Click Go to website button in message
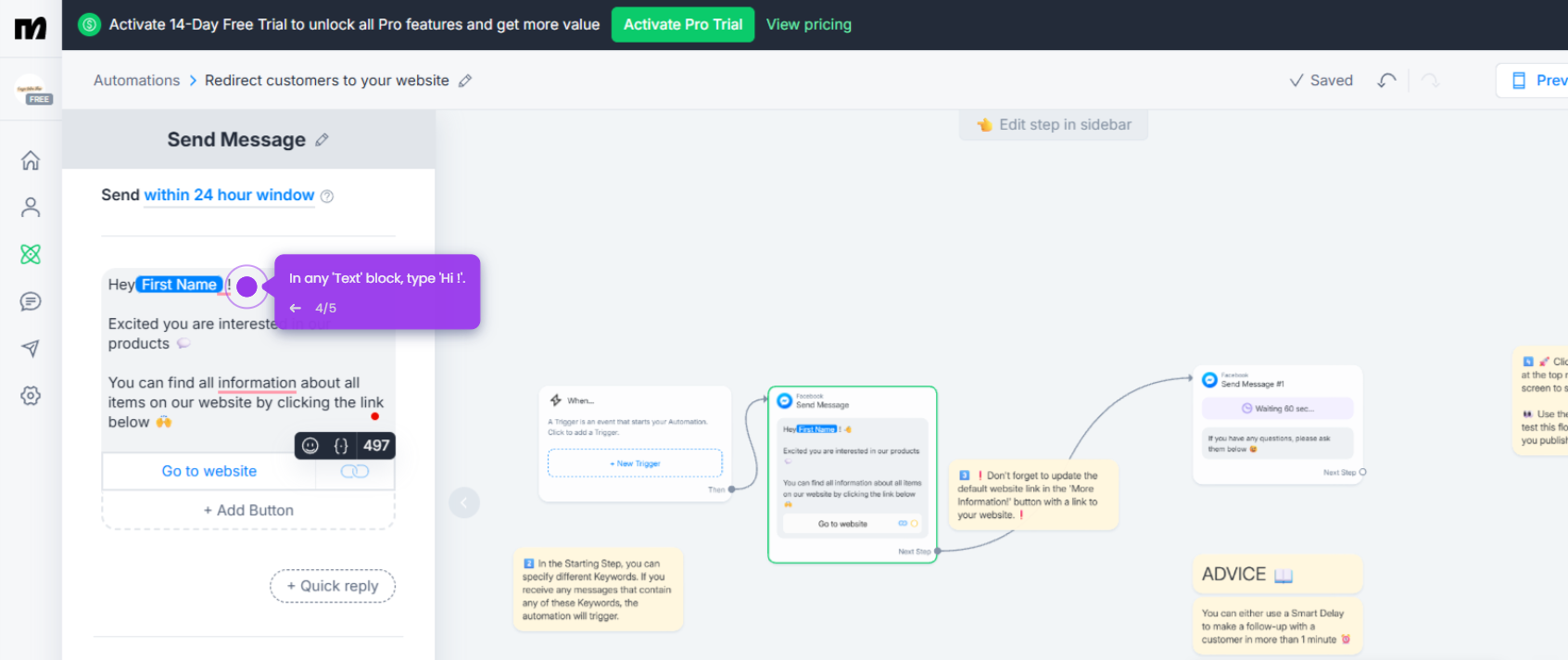Viewport: 1568px width, 660px height. pyautogui.click(x=209, y=472)
